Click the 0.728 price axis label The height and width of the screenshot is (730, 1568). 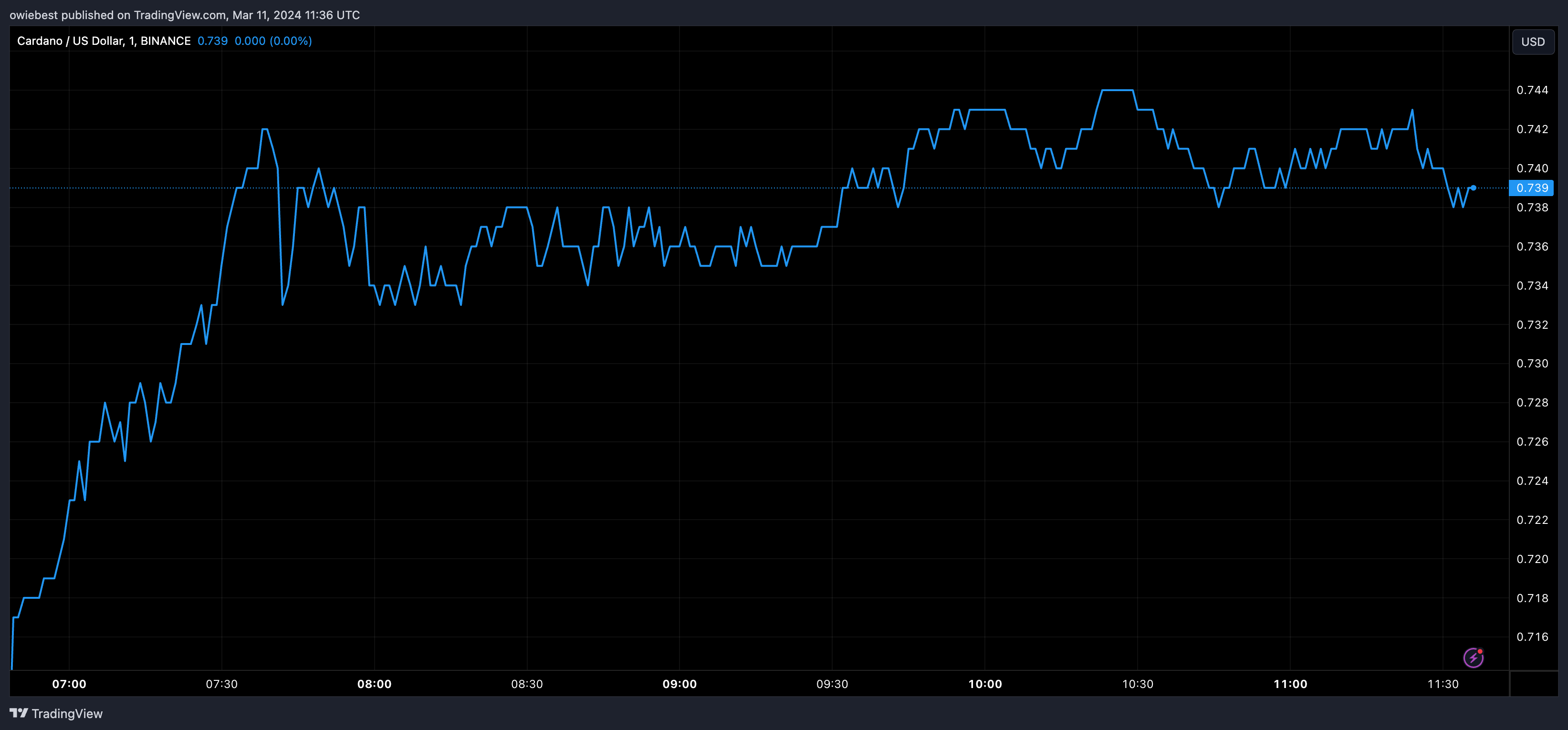click(x=1532, y=402)
